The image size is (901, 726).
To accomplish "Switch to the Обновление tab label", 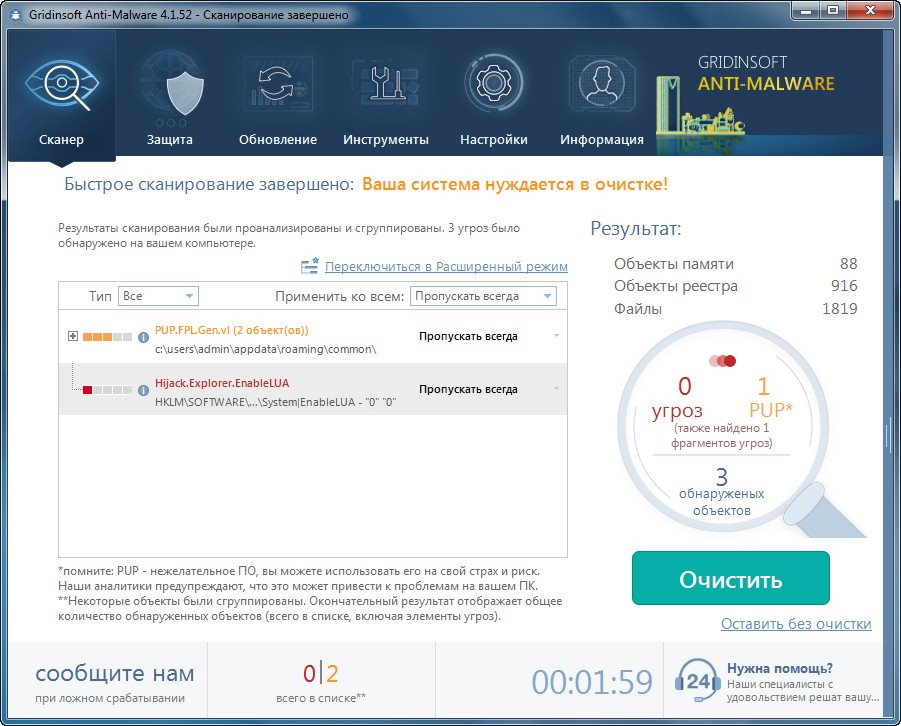I will click(x=278, y=140).
